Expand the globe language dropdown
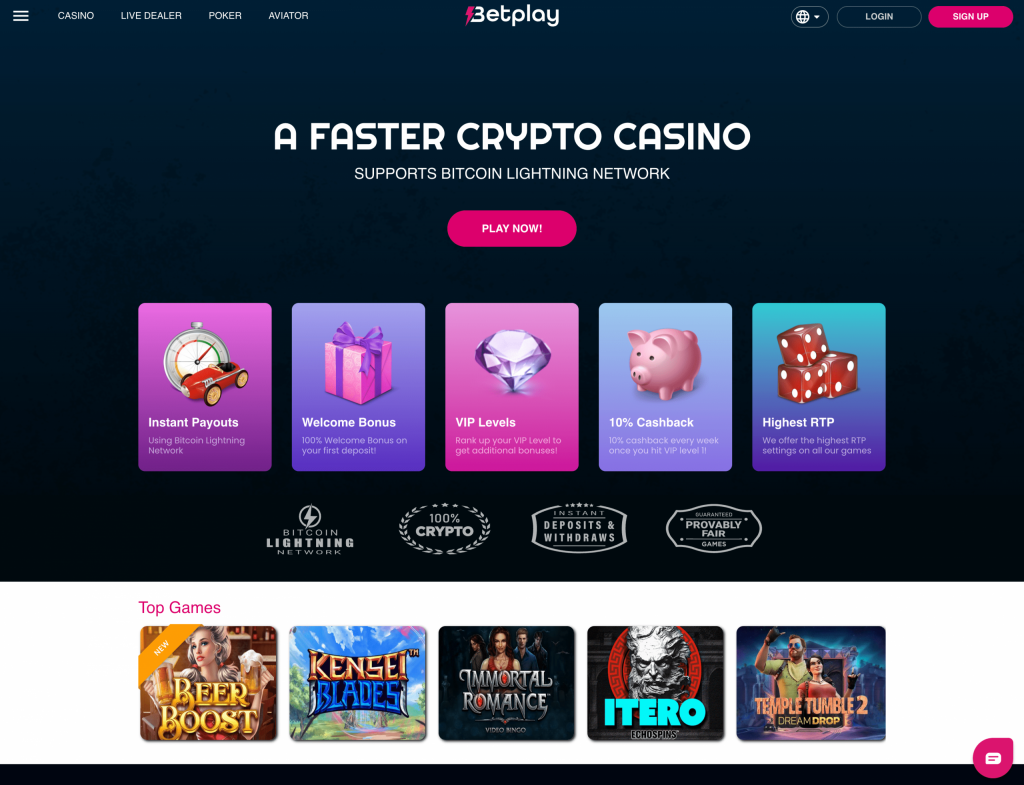The image size is (1024, 785). coord(809,16)
